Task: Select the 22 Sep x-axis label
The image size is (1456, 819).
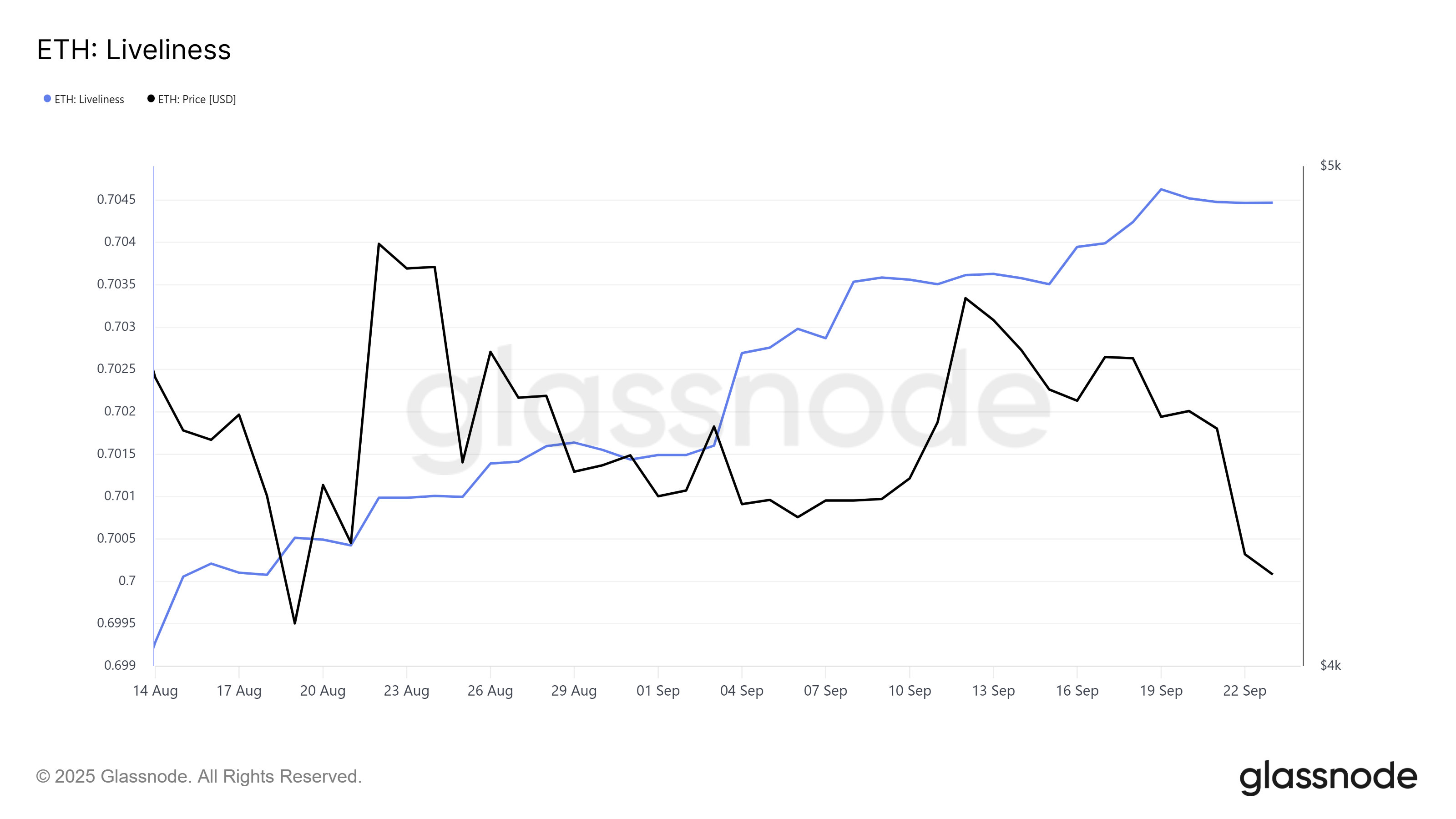Action: click(1244, 691)
